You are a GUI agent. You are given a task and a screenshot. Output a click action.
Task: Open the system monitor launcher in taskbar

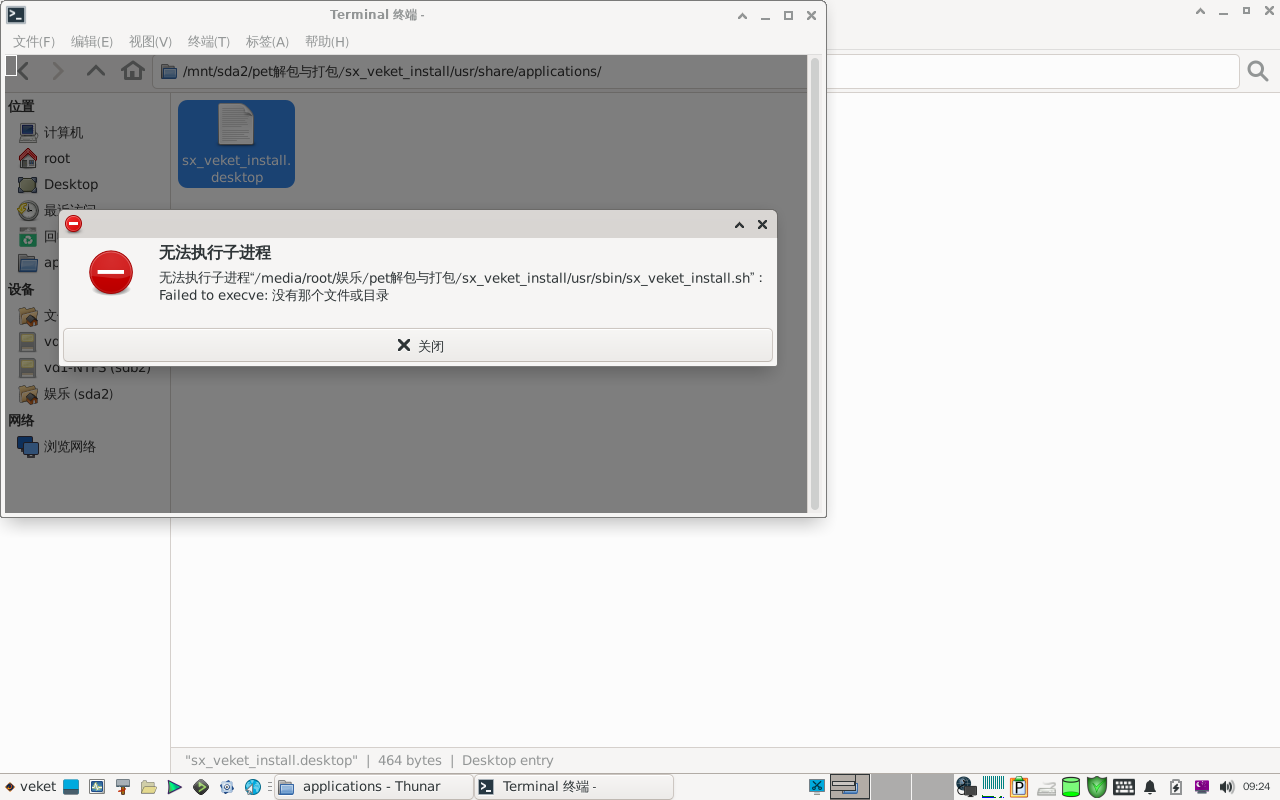click(x=97, y=787)
